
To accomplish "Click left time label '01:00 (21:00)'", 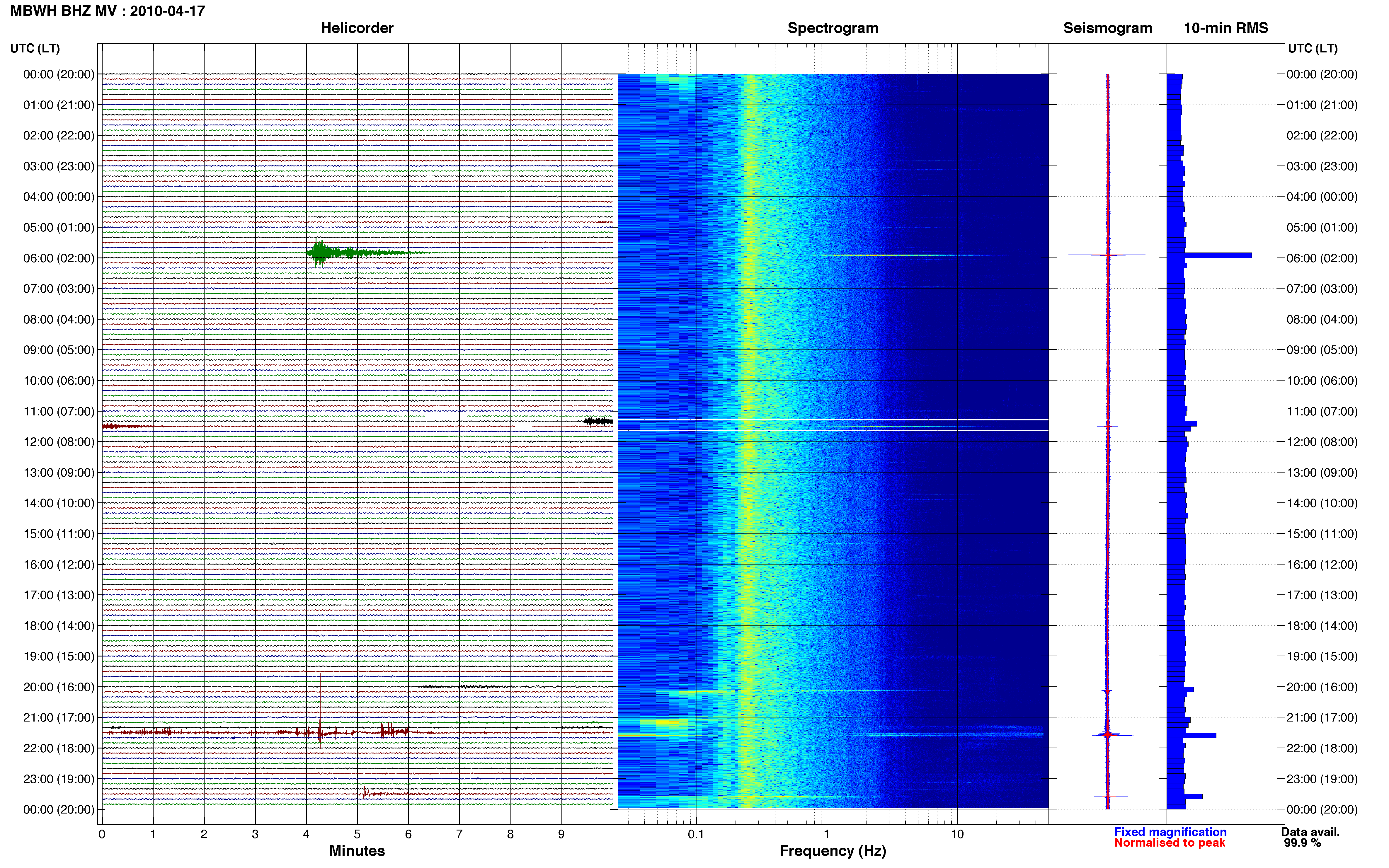I will [59, 105].
